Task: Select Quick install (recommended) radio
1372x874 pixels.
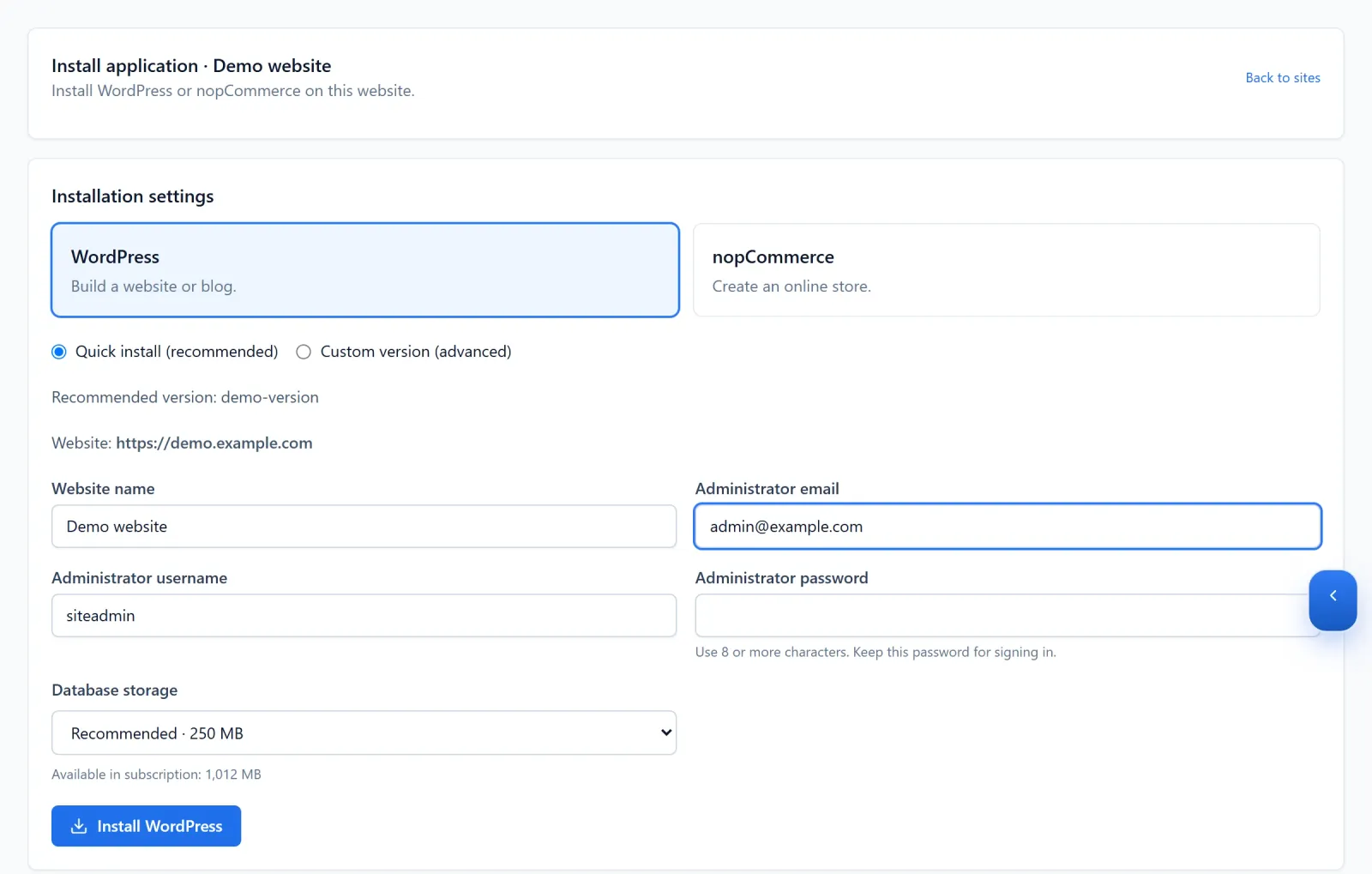Action: point(59,352)
